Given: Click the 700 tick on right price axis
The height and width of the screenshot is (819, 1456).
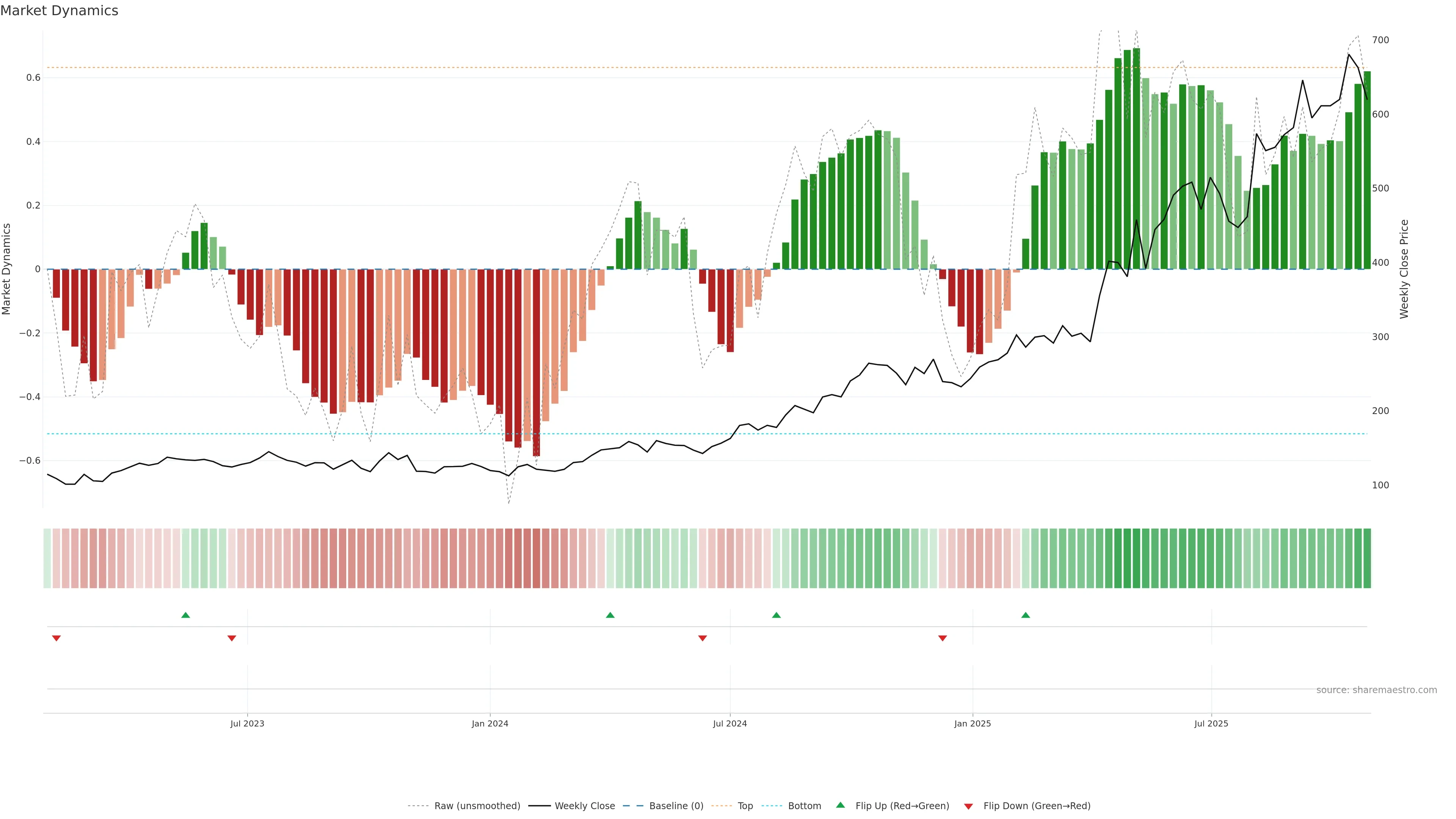Looking at the screenshot, I should tap(1380, 40).
